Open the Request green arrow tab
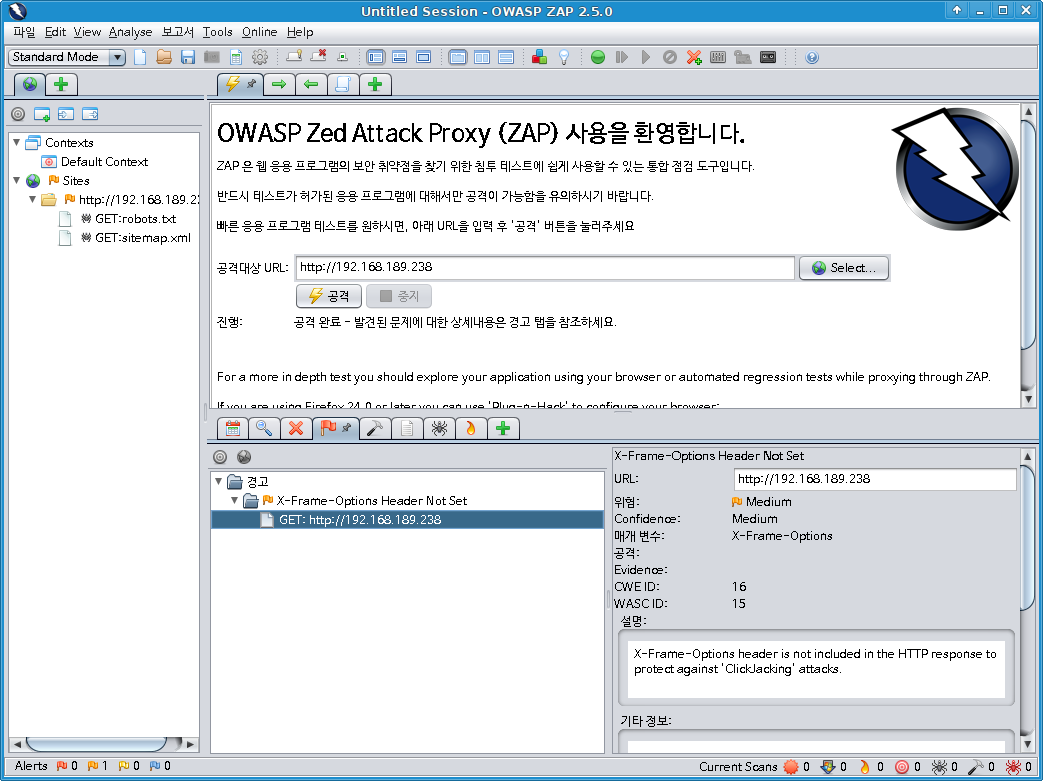This screenshot has height=781, width=1043. tap(279, 84)
